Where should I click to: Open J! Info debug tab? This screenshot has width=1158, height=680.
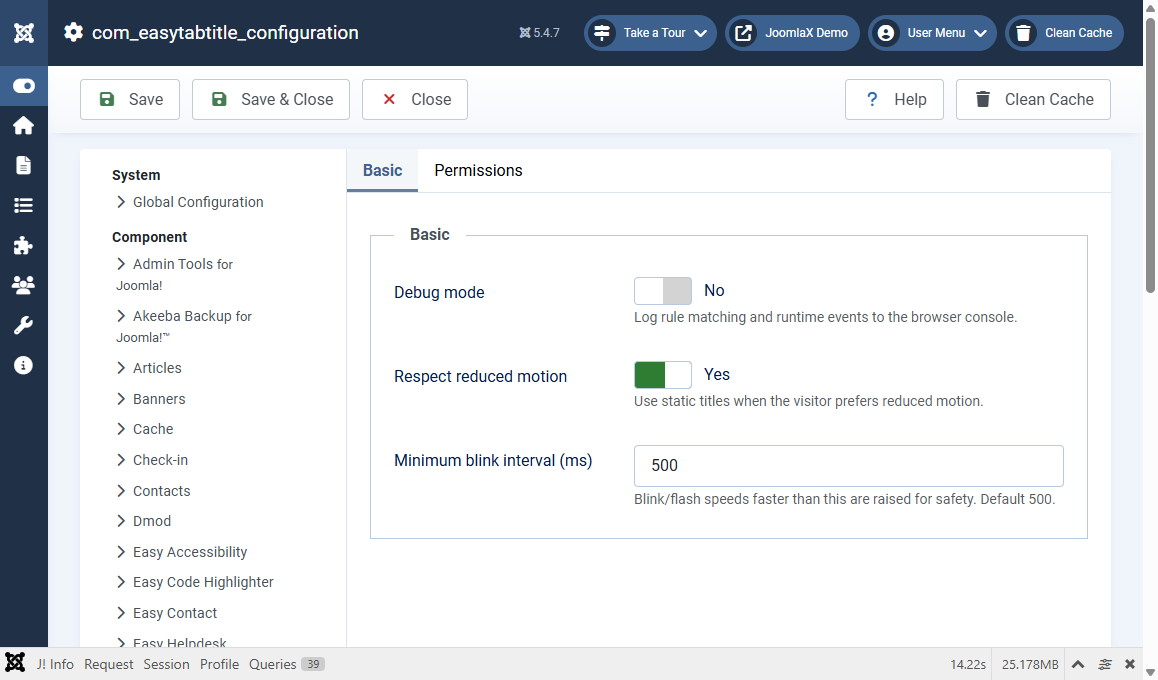tap(55, 664)
